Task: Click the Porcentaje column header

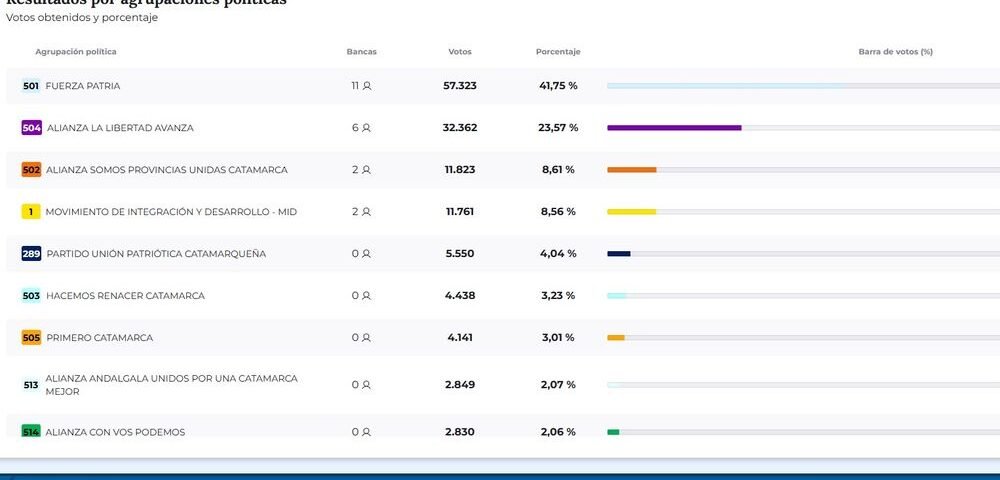Action: 558,52
